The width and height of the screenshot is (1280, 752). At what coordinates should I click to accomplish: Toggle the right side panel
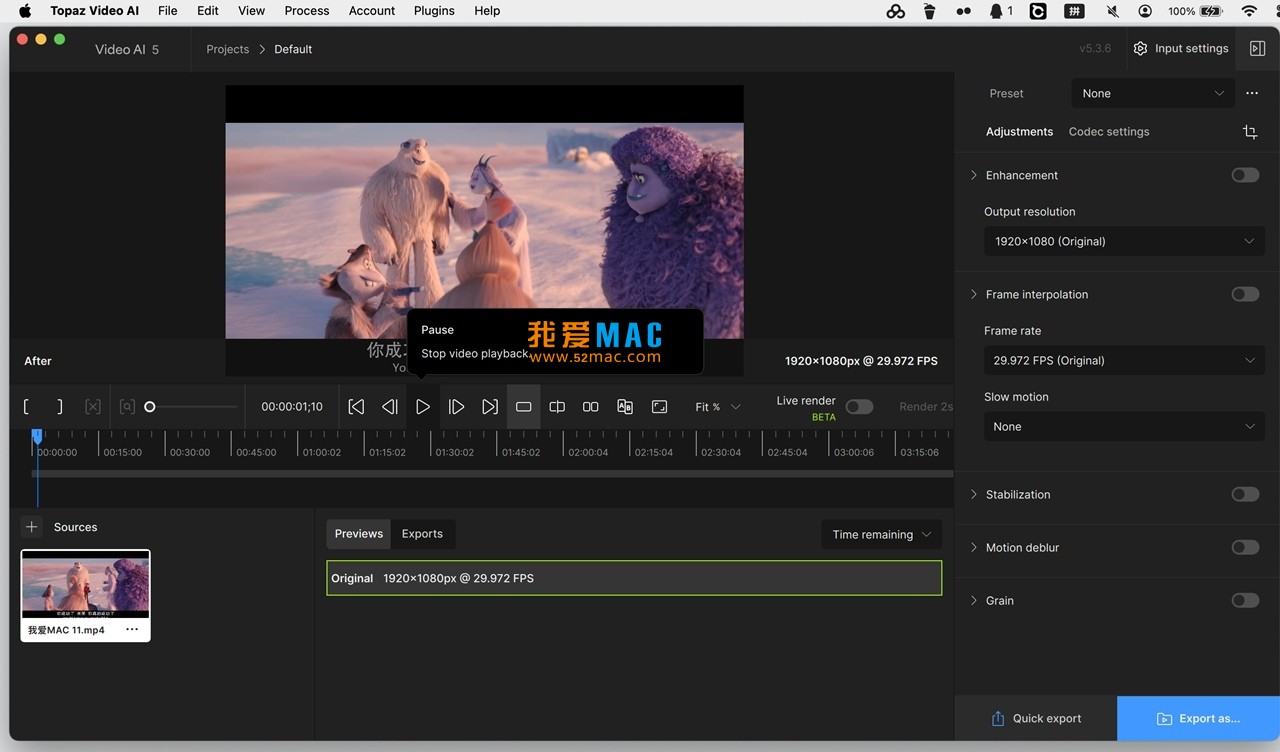coord(1257,49)
